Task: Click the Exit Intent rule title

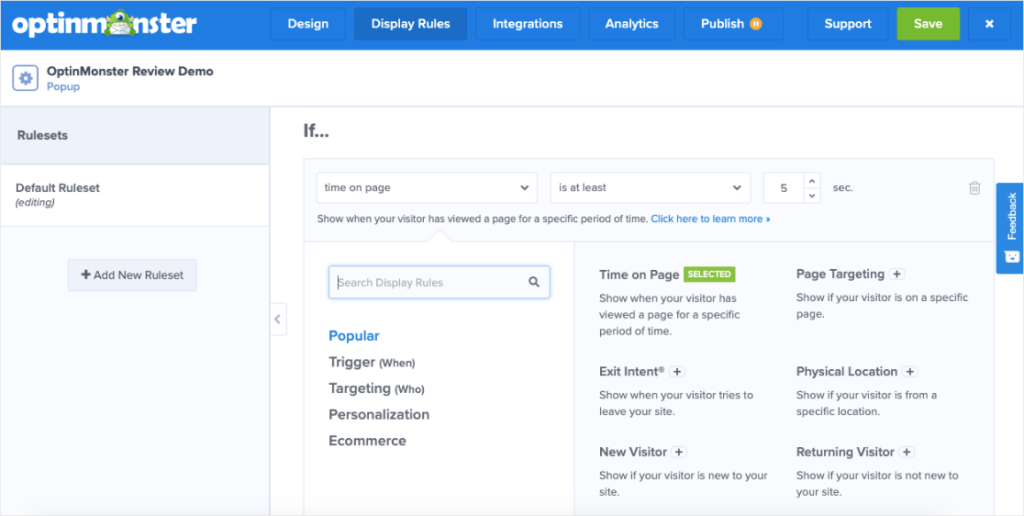Action: [x=632, y=372]
